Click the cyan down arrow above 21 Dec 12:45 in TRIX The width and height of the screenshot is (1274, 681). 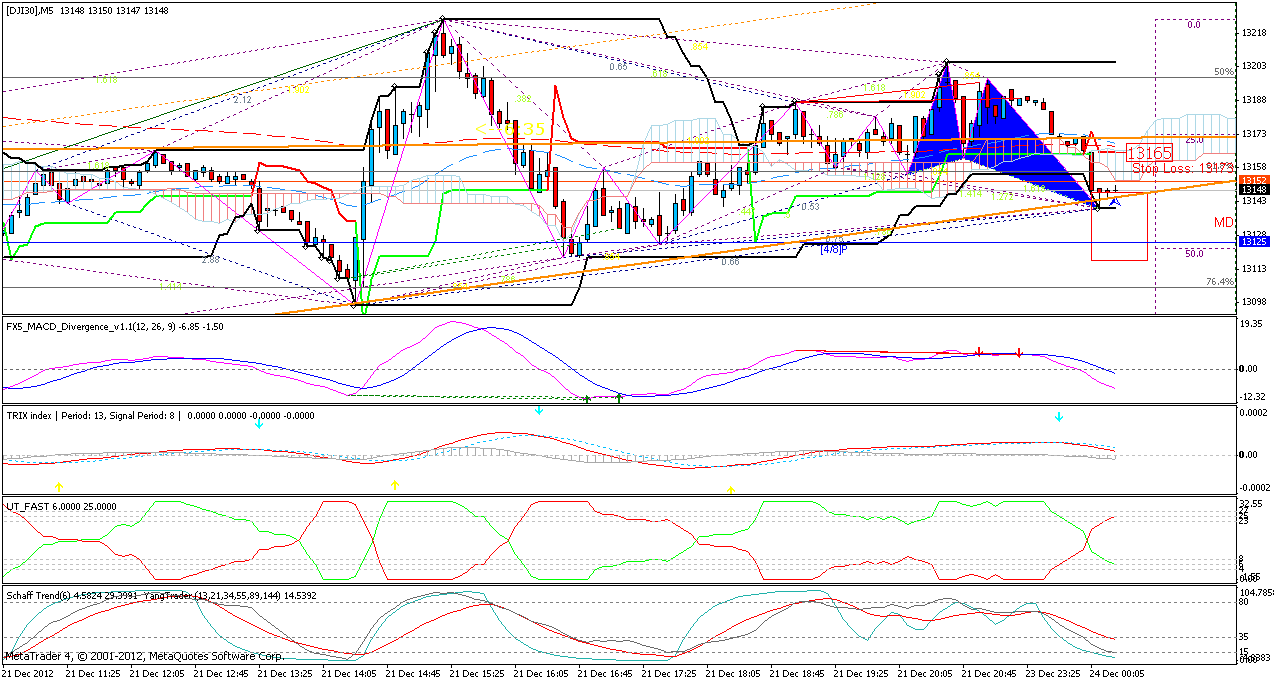click(258, 424)
